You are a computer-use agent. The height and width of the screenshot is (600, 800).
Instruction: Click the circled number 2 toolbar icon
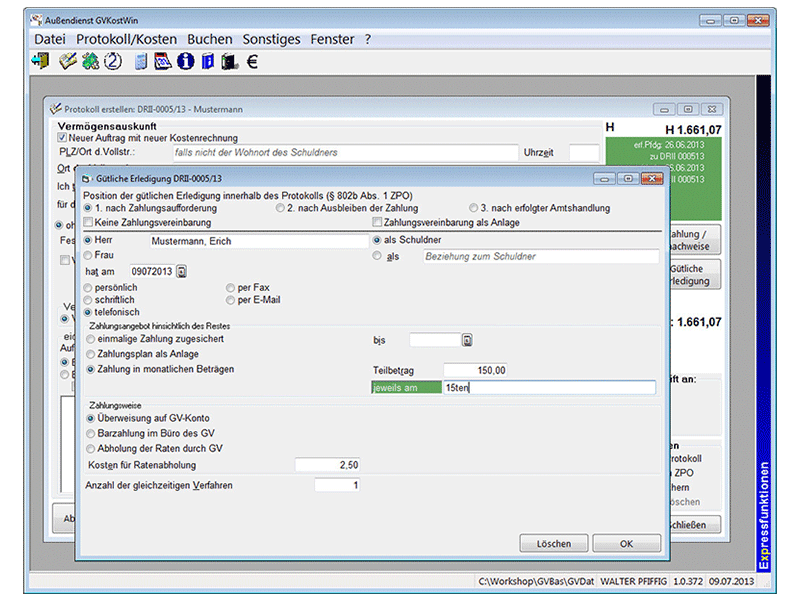(x=112, y=62)
